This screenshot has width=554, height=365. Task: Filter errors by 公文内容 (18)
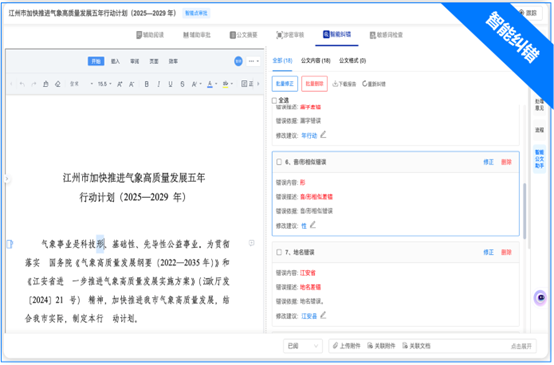316,61
